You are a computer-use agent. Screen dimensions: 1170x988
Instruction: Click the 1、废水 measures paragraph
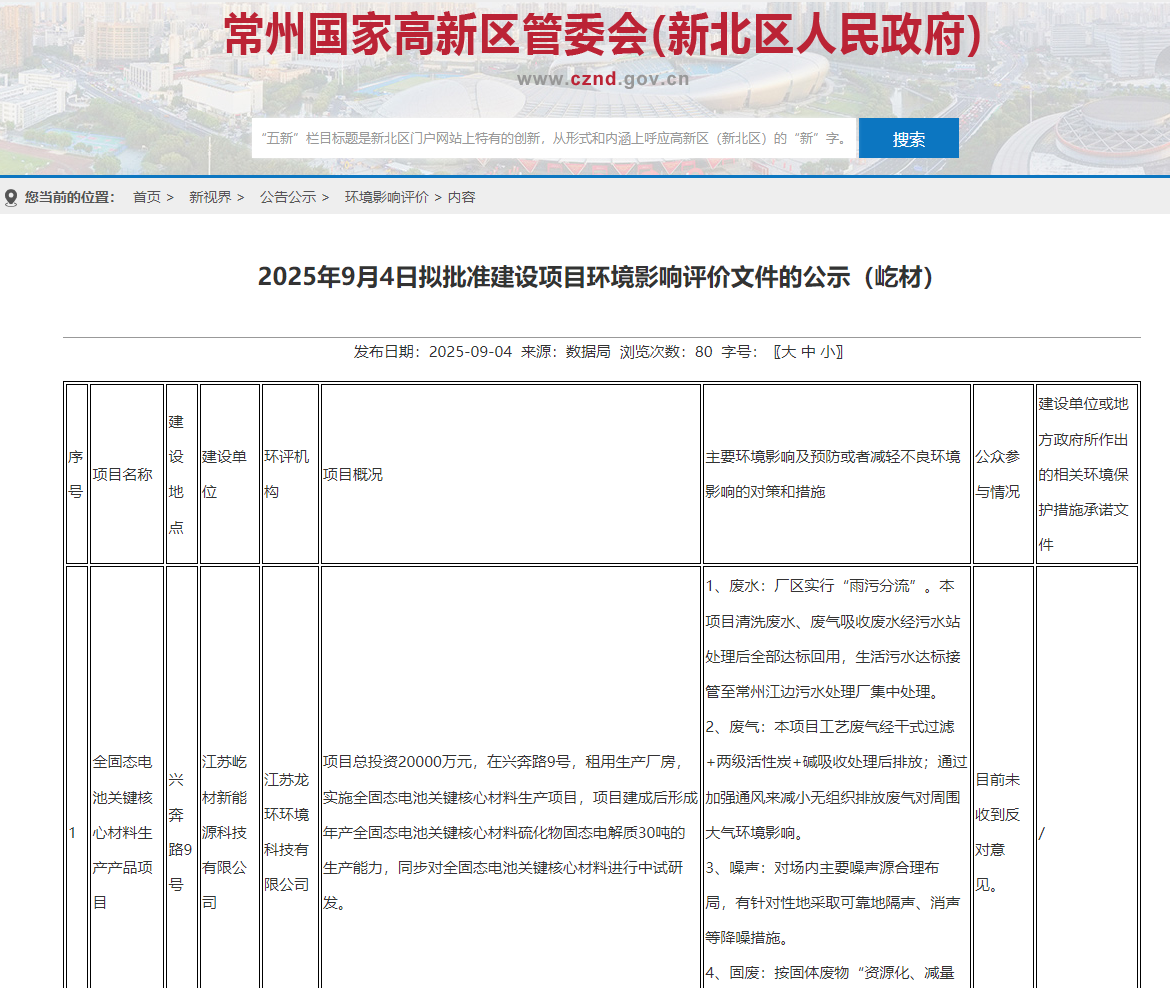pyautogui.click(x=833, y=639)
